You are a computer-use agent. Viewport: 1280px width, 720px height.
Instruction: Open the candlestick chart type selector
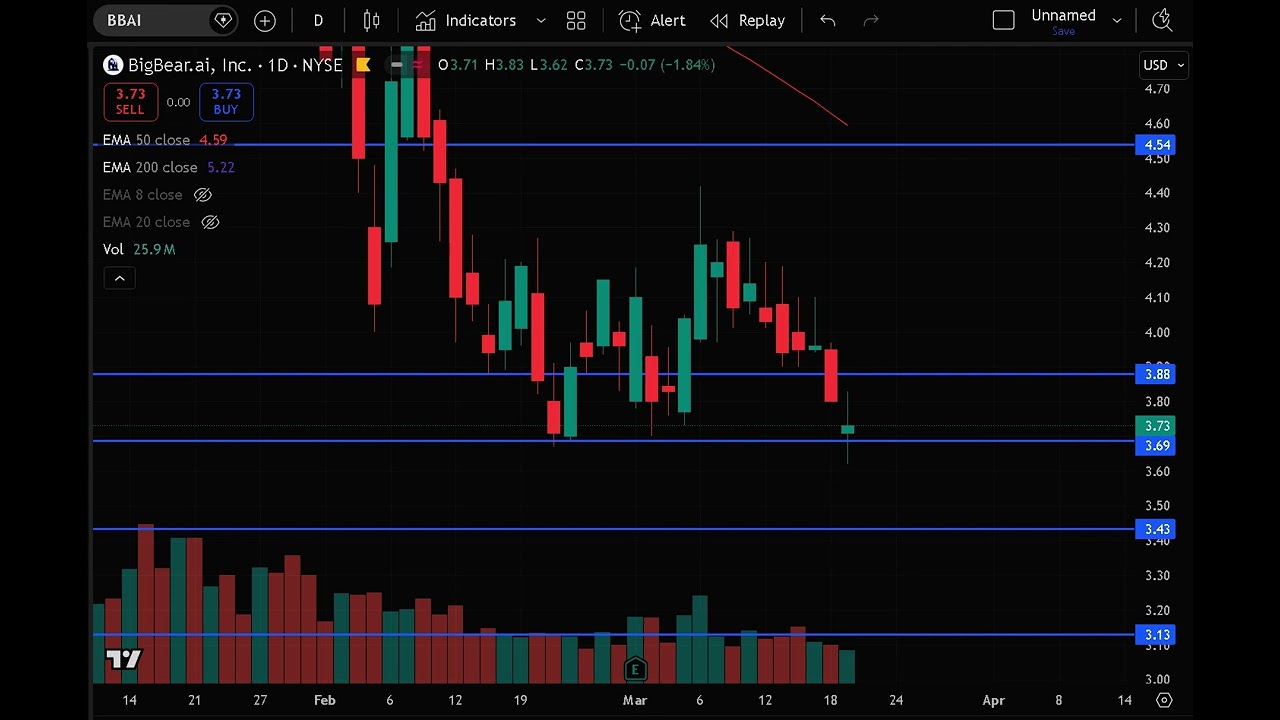[372, 20]
